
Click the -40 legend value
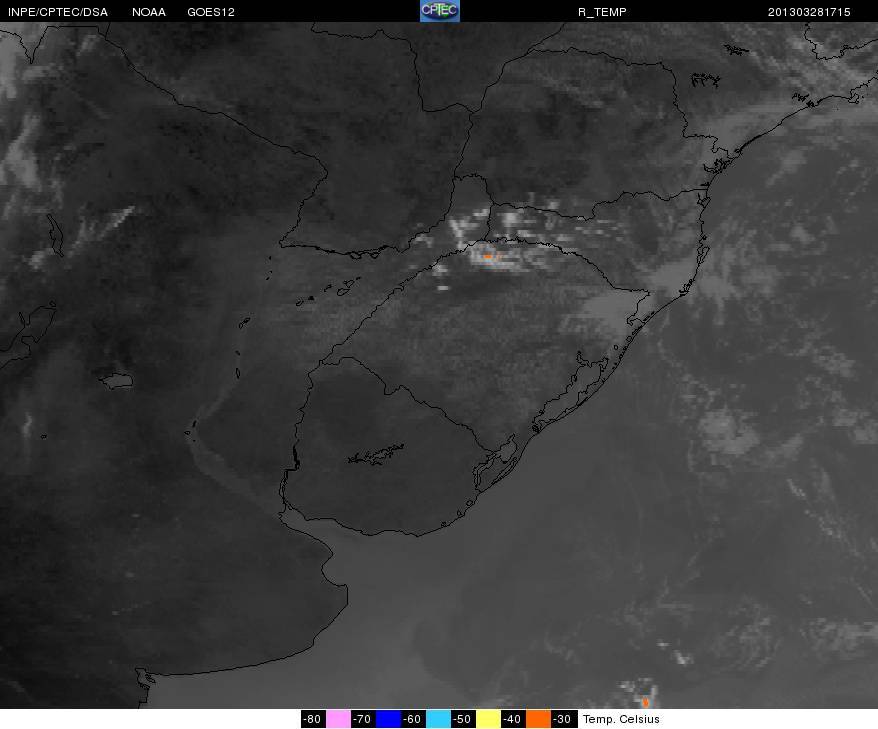pos(512,719)
